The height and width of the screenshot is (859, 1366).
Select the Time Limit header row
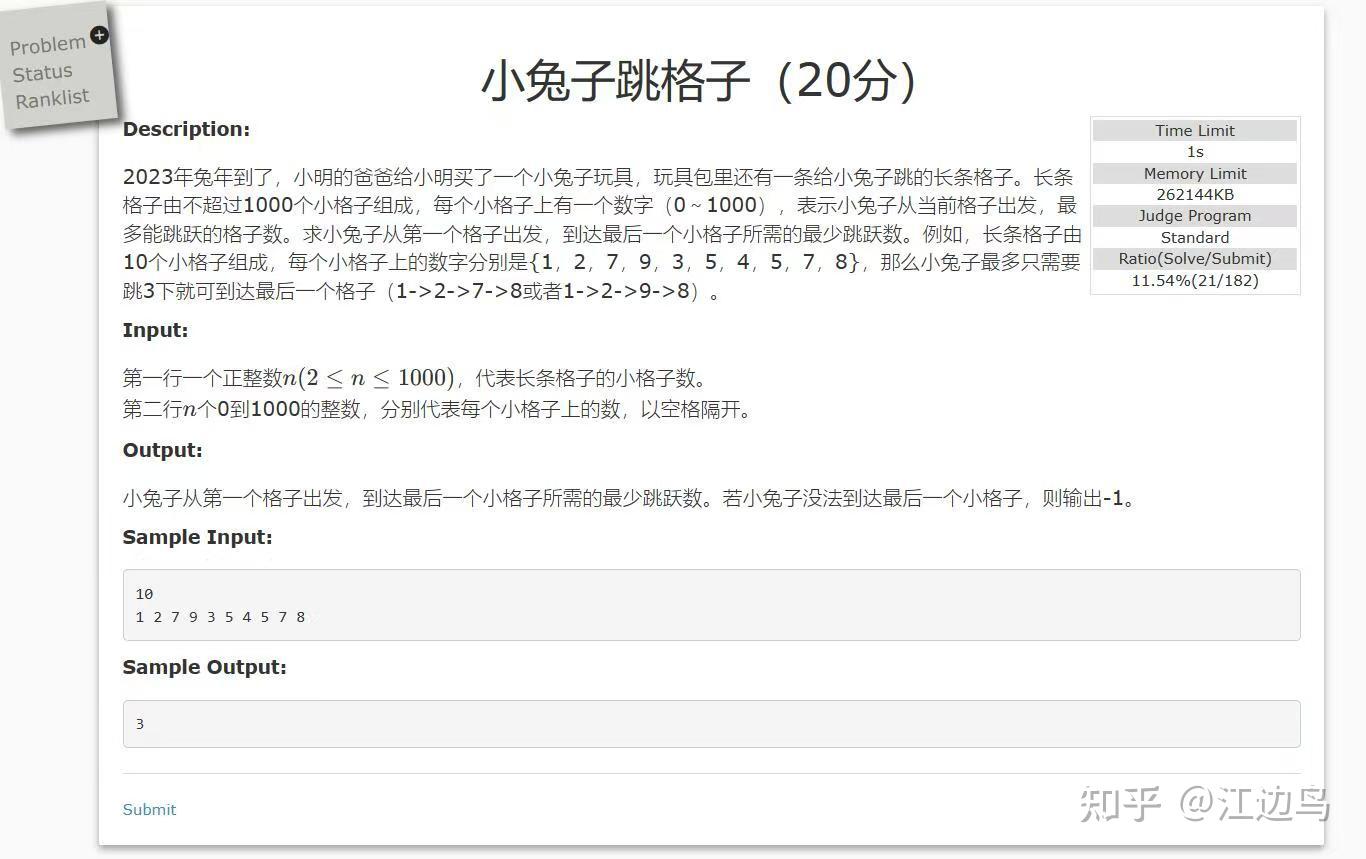(1194, 130)
